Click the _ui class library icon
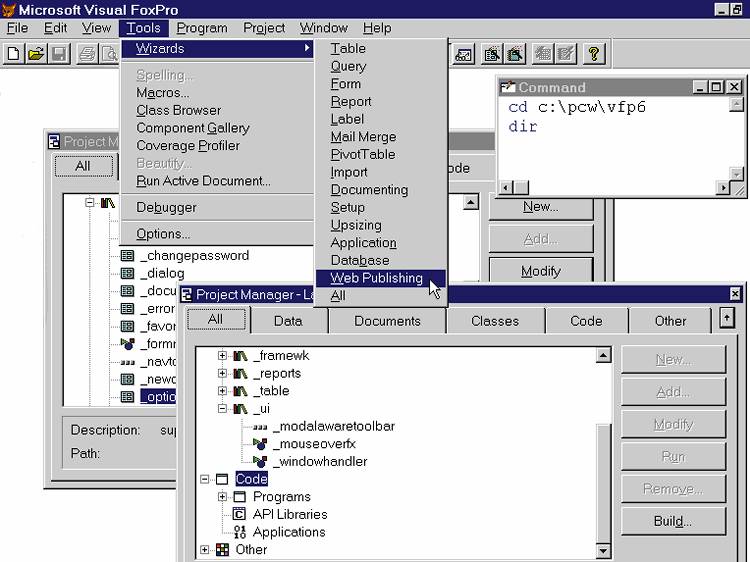750x562 pixels. (240, 409)
